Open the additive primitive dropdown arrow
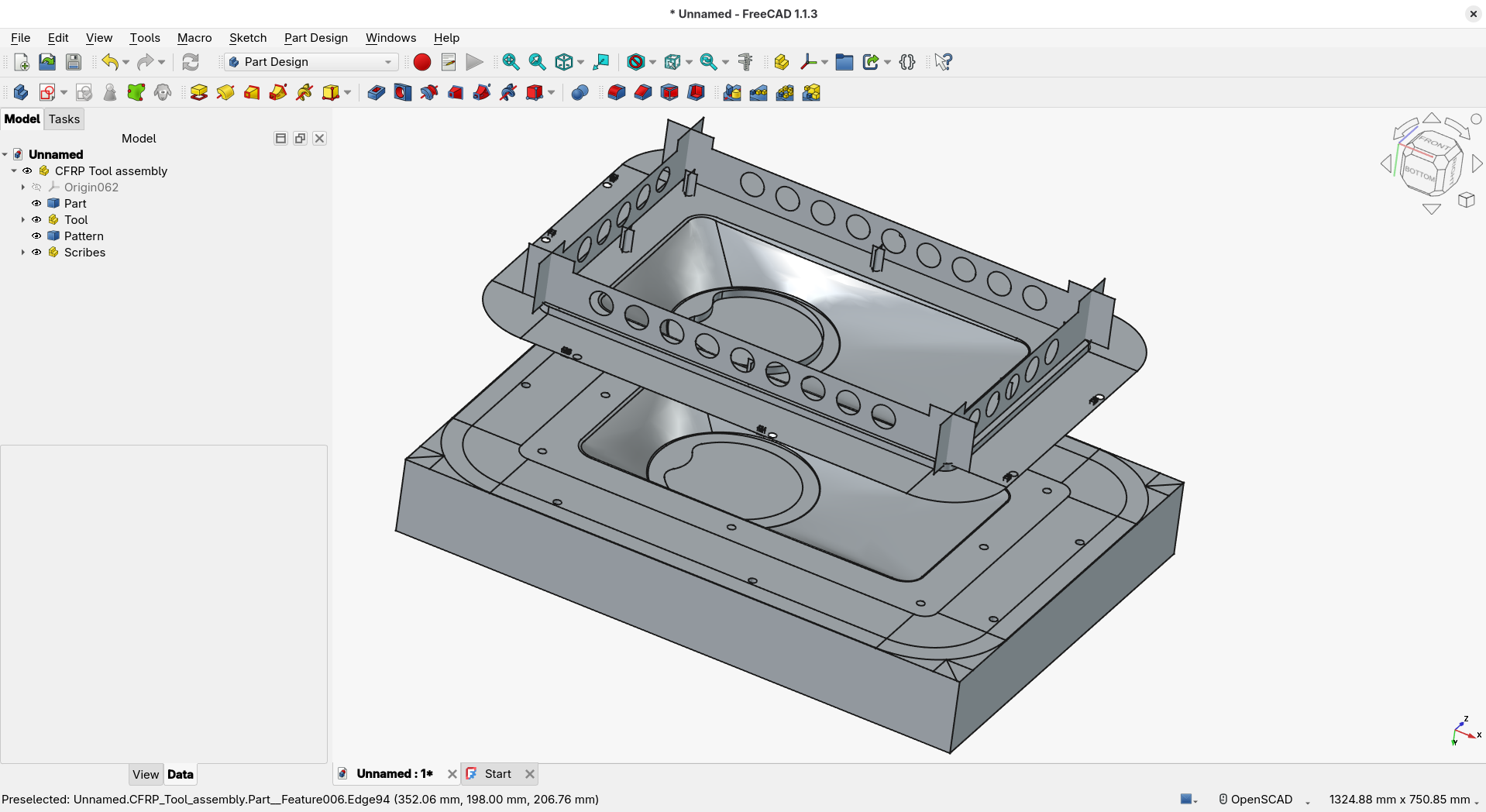 tap(347, 93)
